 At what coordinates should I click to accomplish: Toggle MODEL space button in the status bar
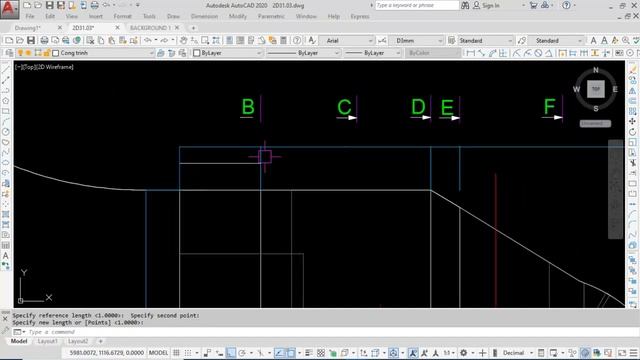tap(158, 353)
